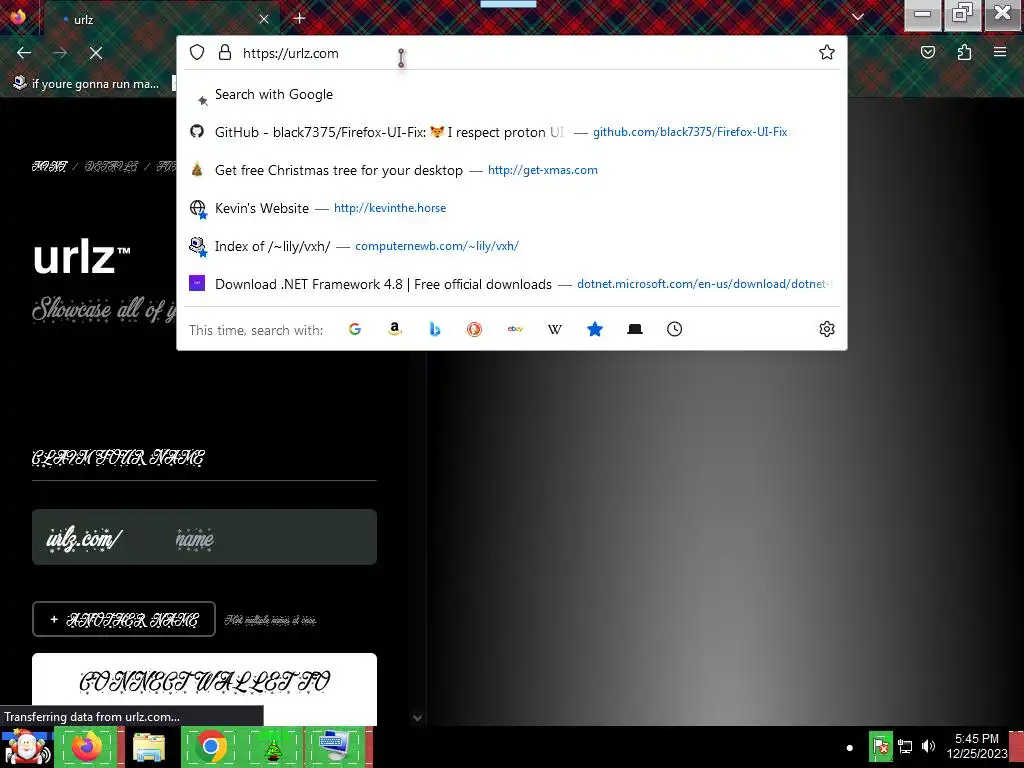Search this time with Amazon icon
The width and height of the screenshot is (1024, 768).
tap(394, 329)
